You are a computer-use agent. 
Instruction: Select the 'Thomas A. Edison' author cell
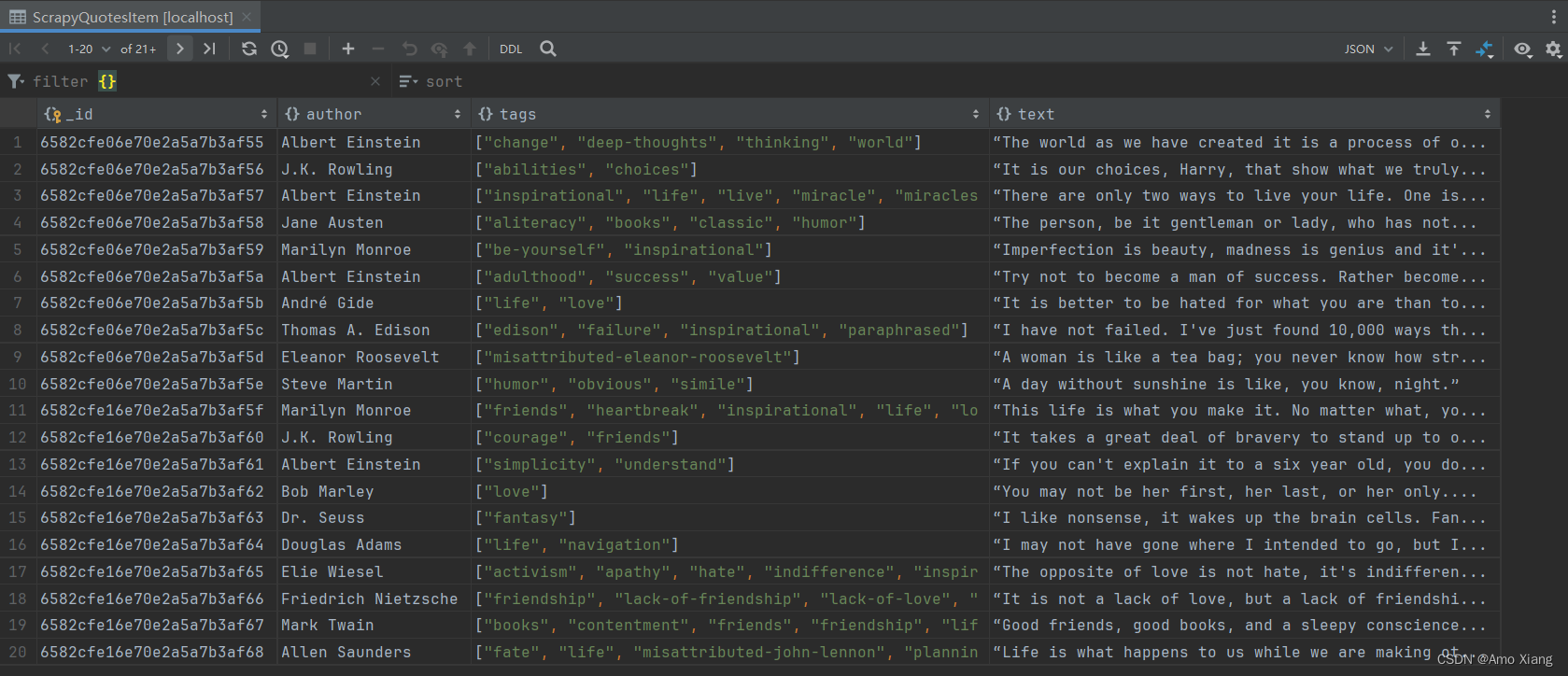click(x=374, y=330)
